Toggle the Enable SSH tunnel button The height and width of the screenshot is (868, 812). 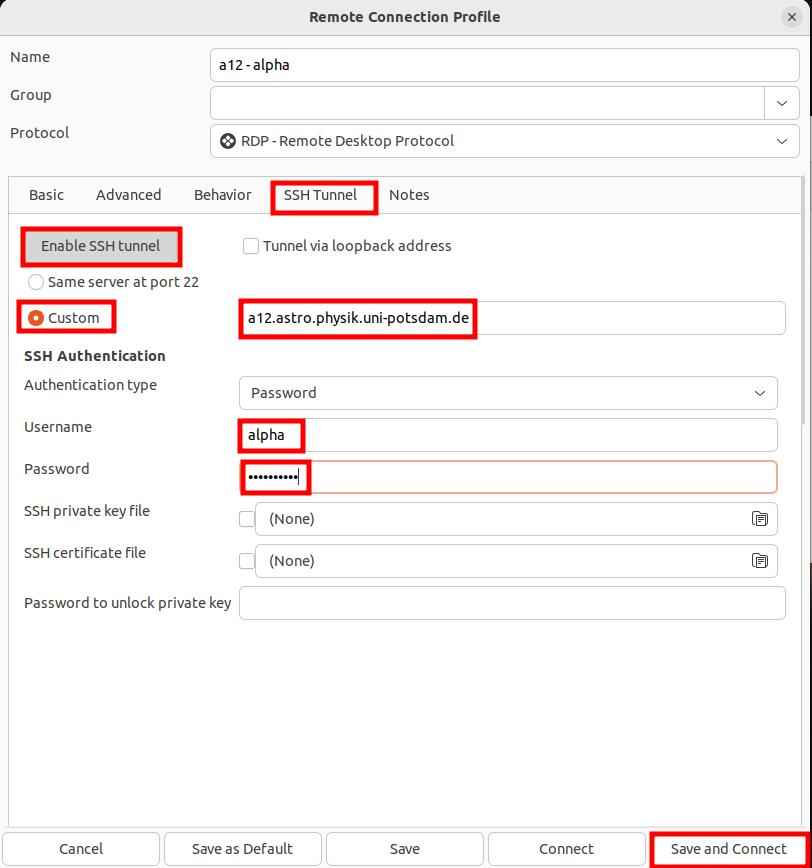(100, 246)
